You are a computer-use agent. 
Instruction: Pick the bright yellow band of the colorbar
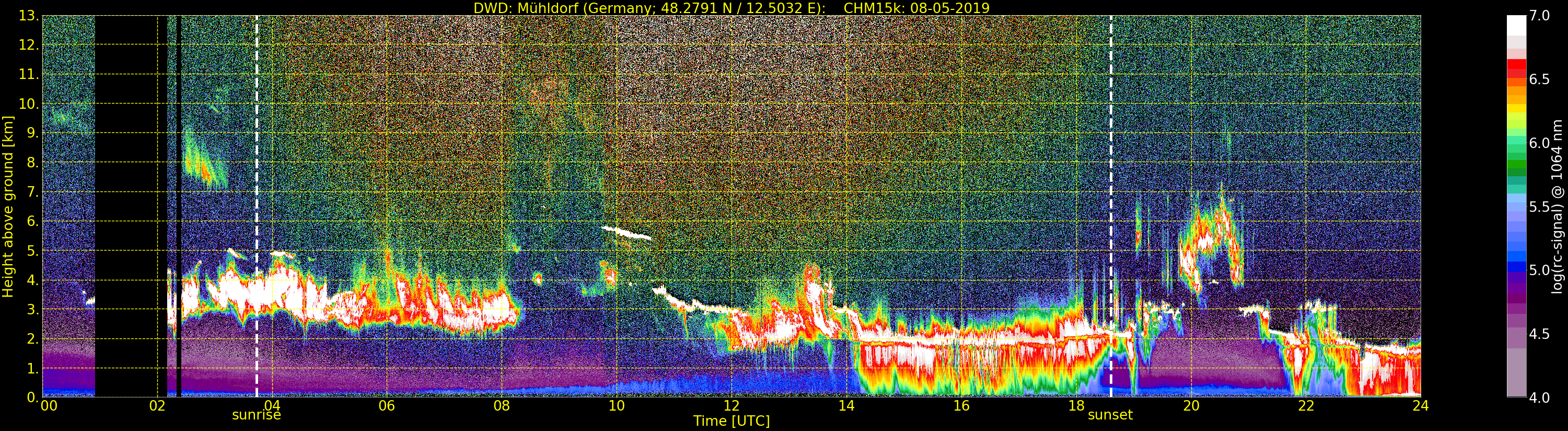click(1516, 108)
